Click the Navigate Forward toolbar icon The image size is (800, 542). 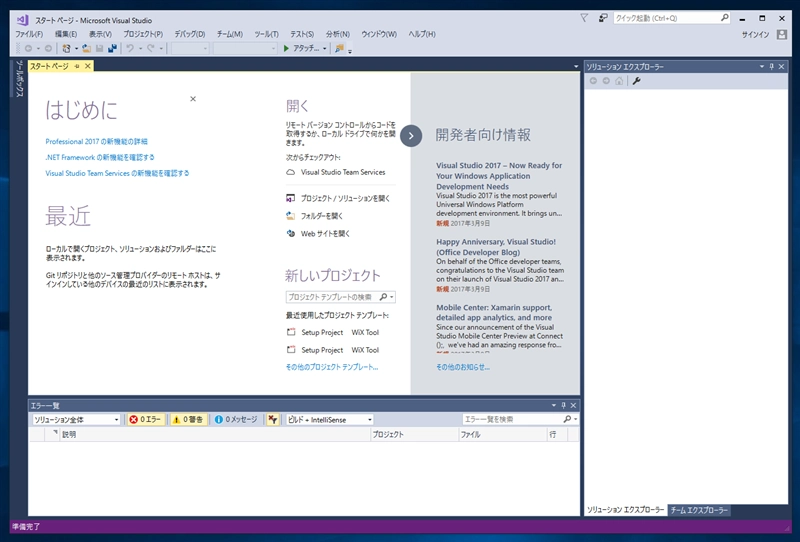[48, 48]
